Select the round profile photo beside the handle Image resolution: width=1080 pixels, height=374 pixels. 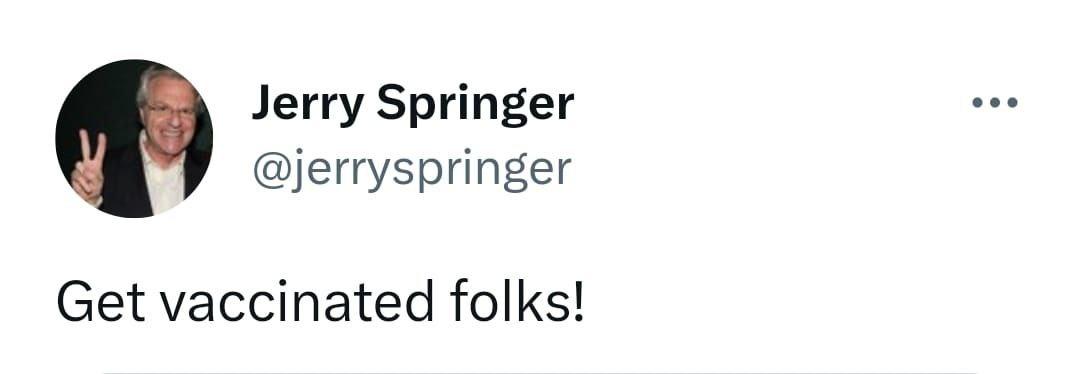[134, 138]
